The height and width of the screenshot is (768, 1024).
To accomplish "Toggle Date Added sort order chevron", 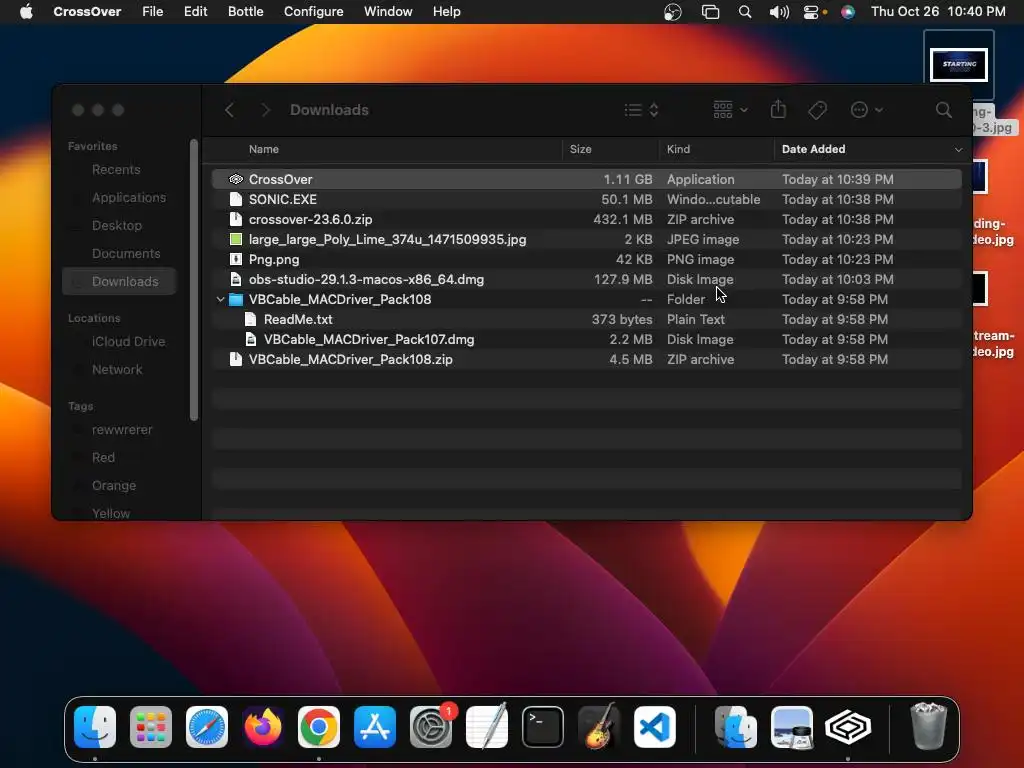I will point(958,150).
